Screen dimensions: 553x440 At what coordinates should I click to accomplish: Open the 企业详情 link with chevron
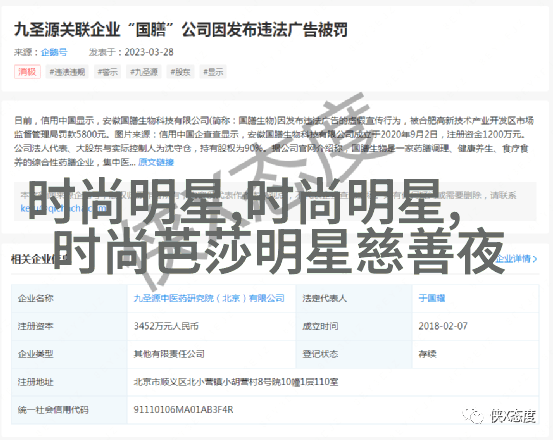coord(516,259)
